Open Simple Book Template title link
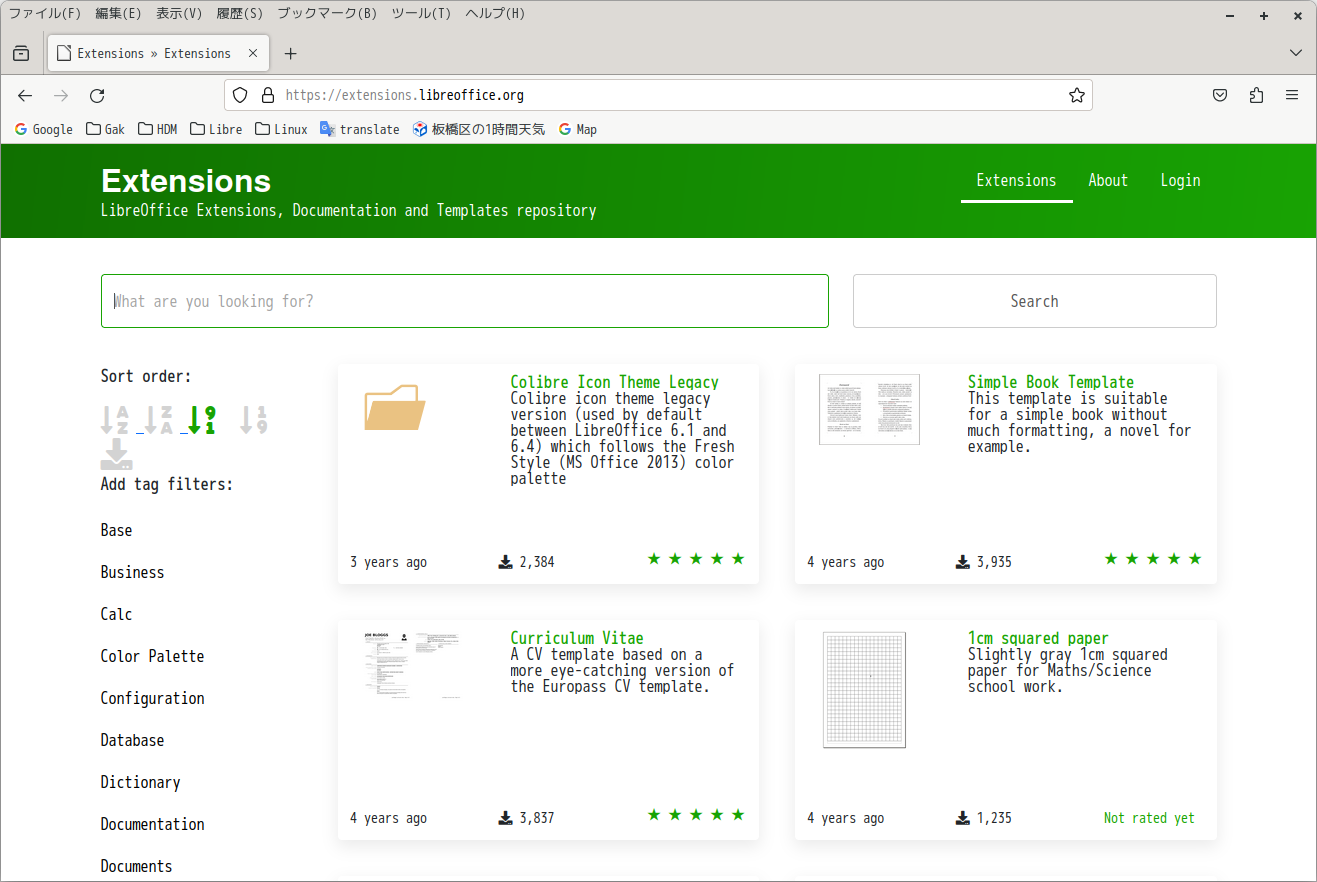Viewport: 1317px width, 882px height. click(x=1051, y=382)
